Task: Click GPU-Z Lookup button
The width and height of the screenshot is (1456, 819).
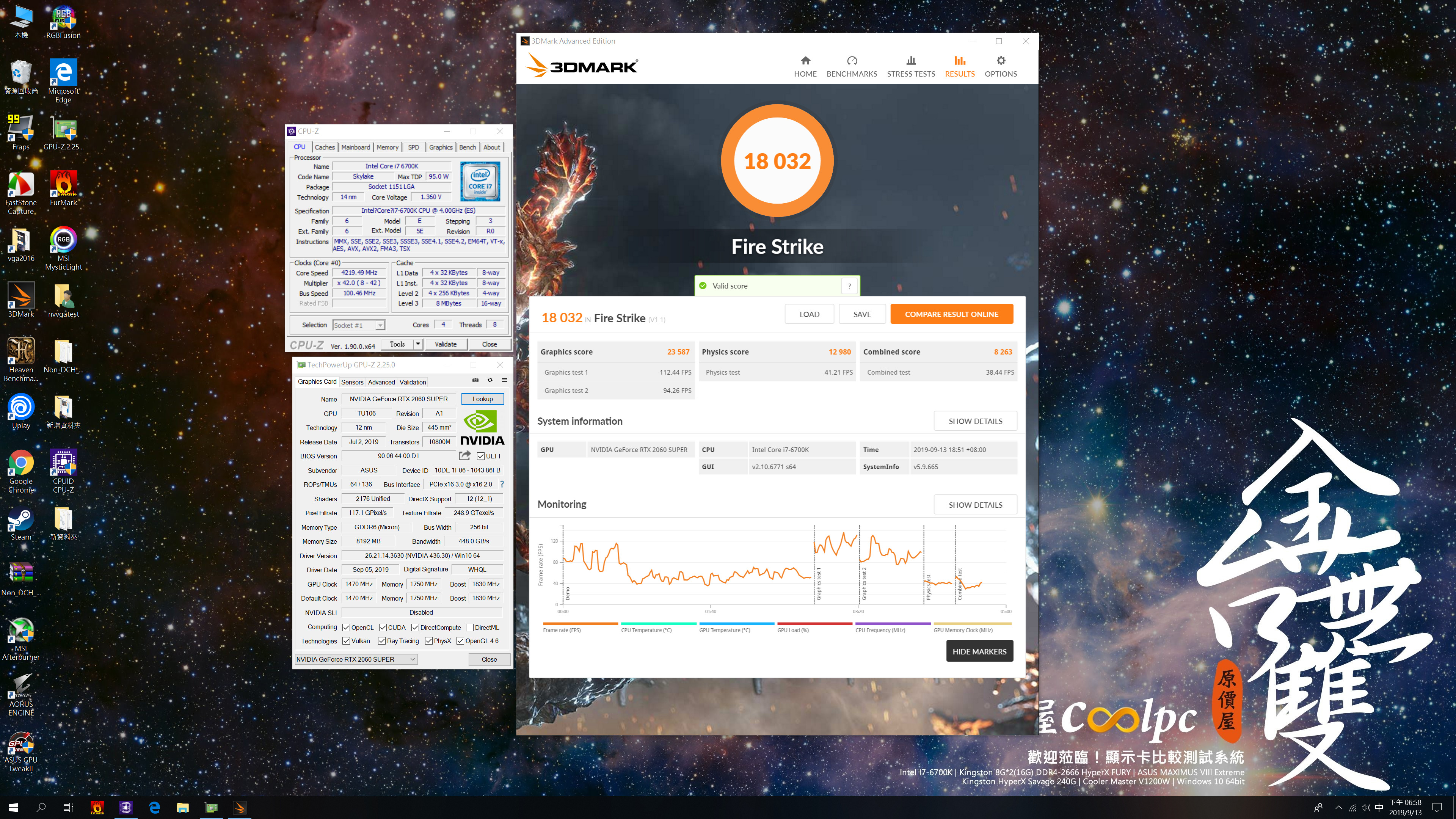Action: [x=482, y=399]
